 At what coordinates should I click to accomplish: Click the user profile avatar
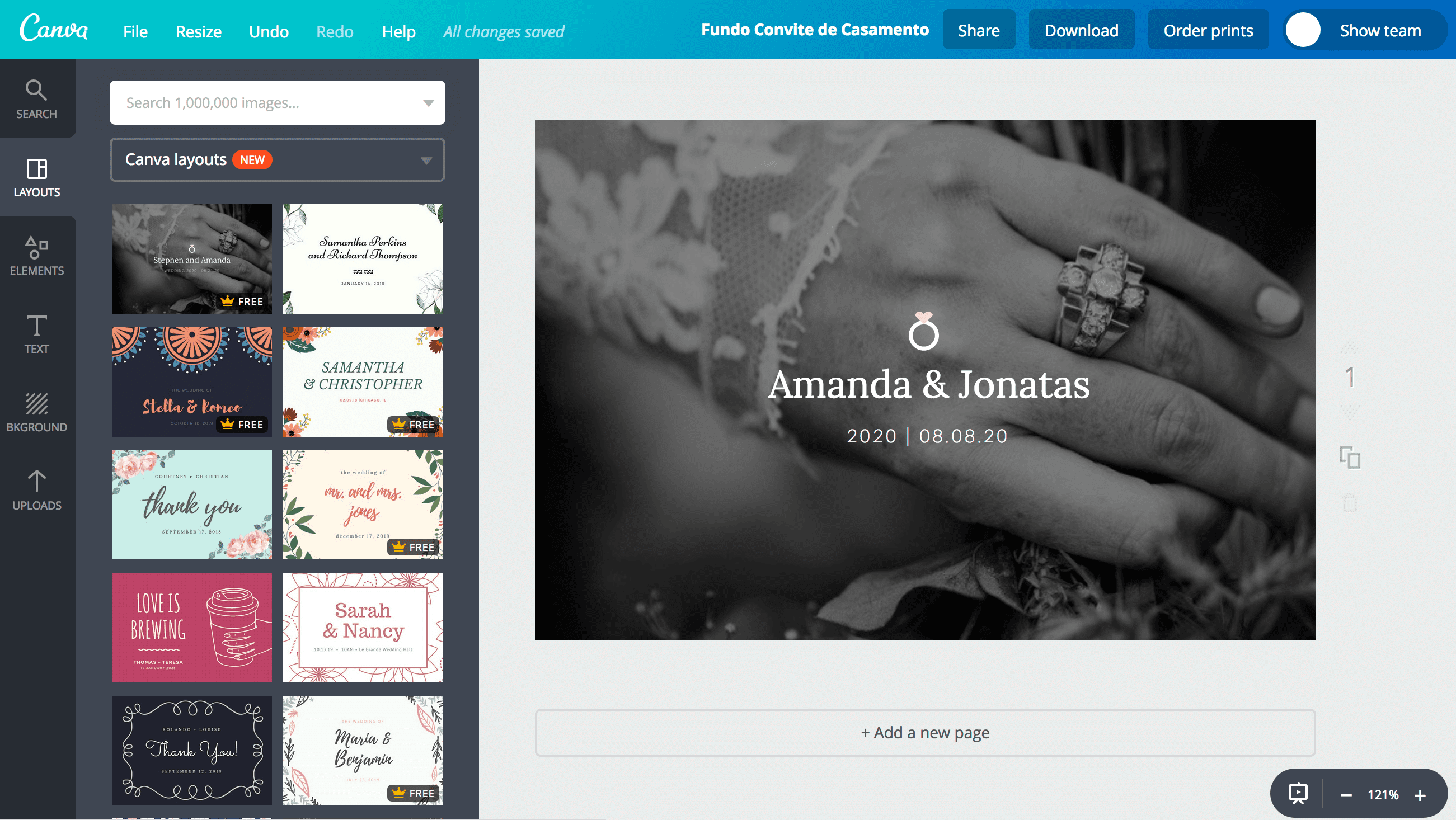(x=1303, y=30)
